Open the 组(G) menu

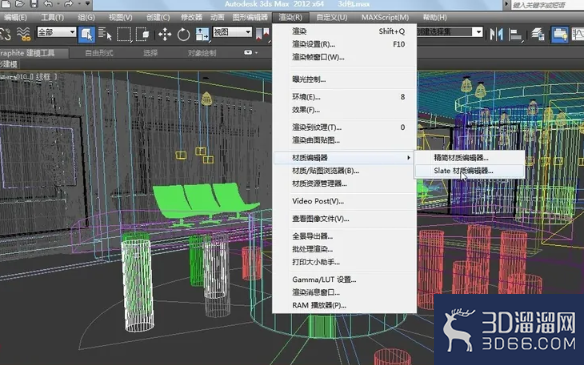click(x=86, y=17)
